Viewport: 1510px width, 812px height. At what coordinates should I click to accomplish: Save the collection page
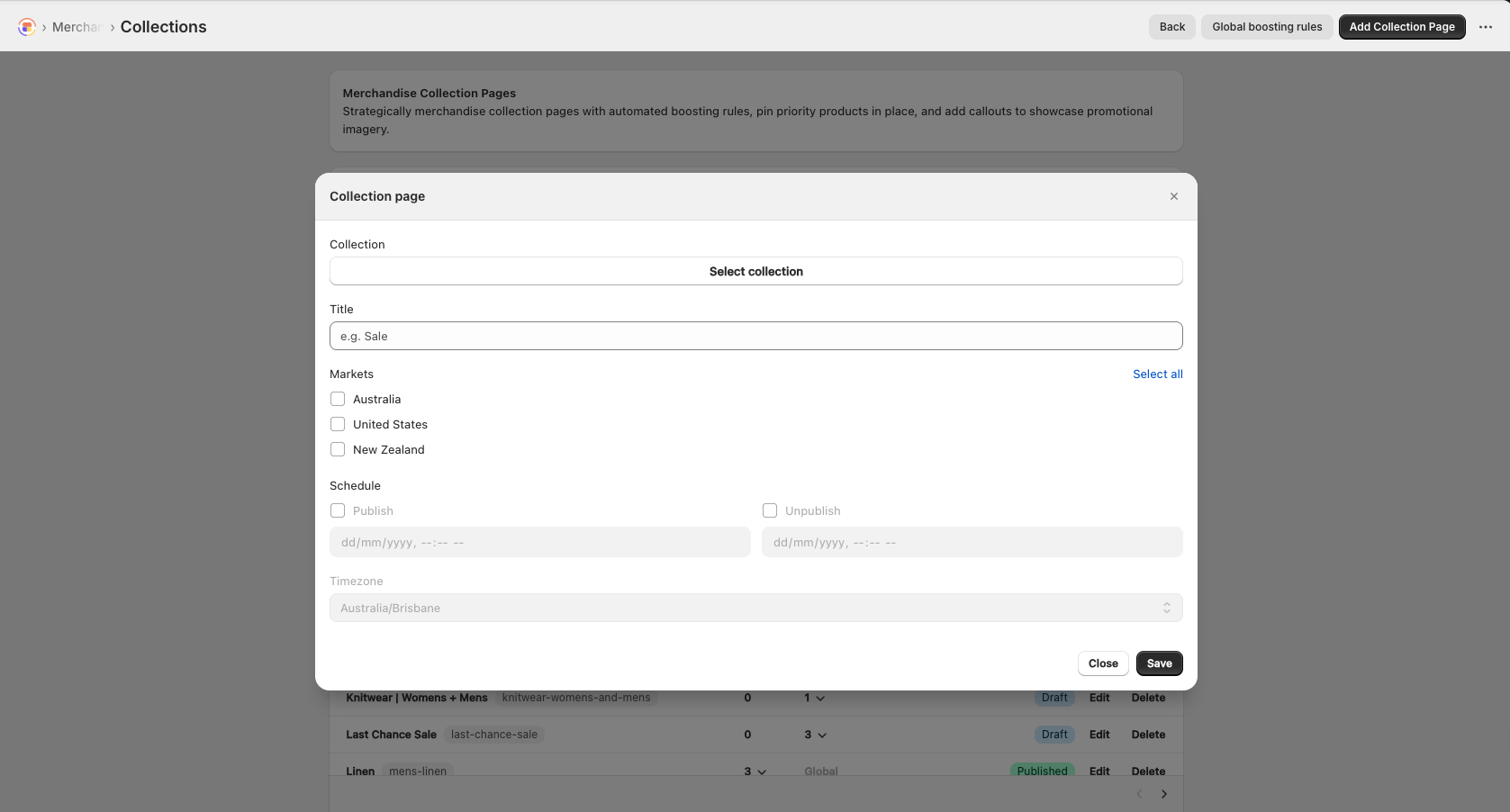1159,663
